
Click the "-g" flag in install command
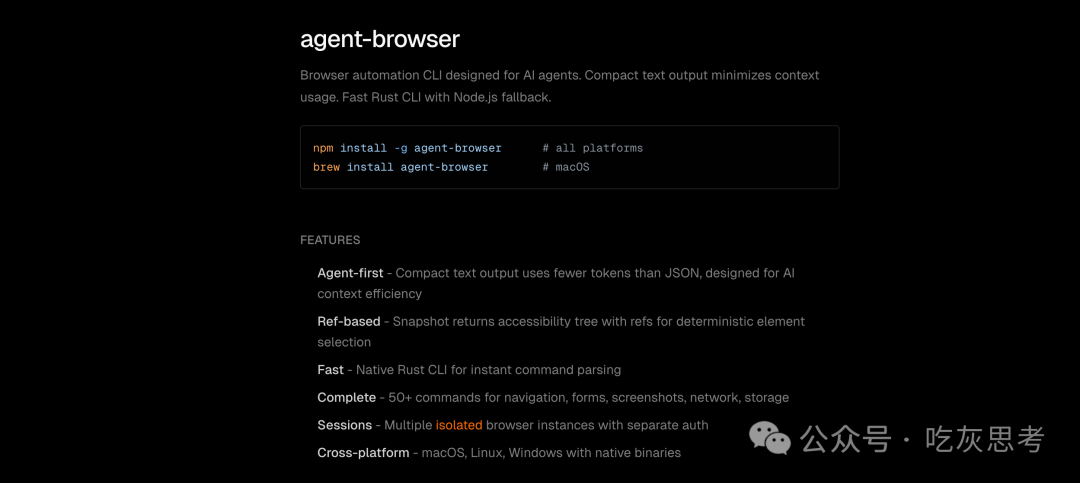click(400, 148)
